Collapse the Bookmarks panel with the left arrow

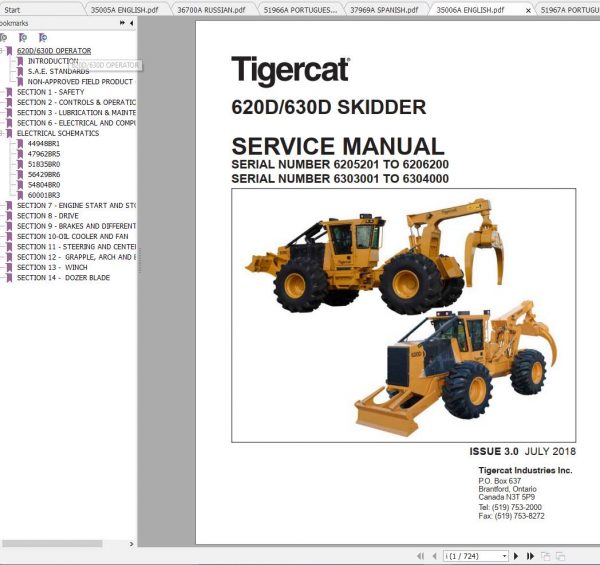[132, 23]
